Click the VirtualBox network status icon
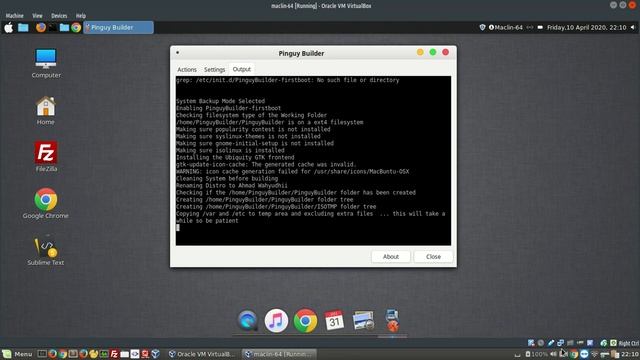Image resolution: width=640 pixels, height=360 pixels. point(560,343)
